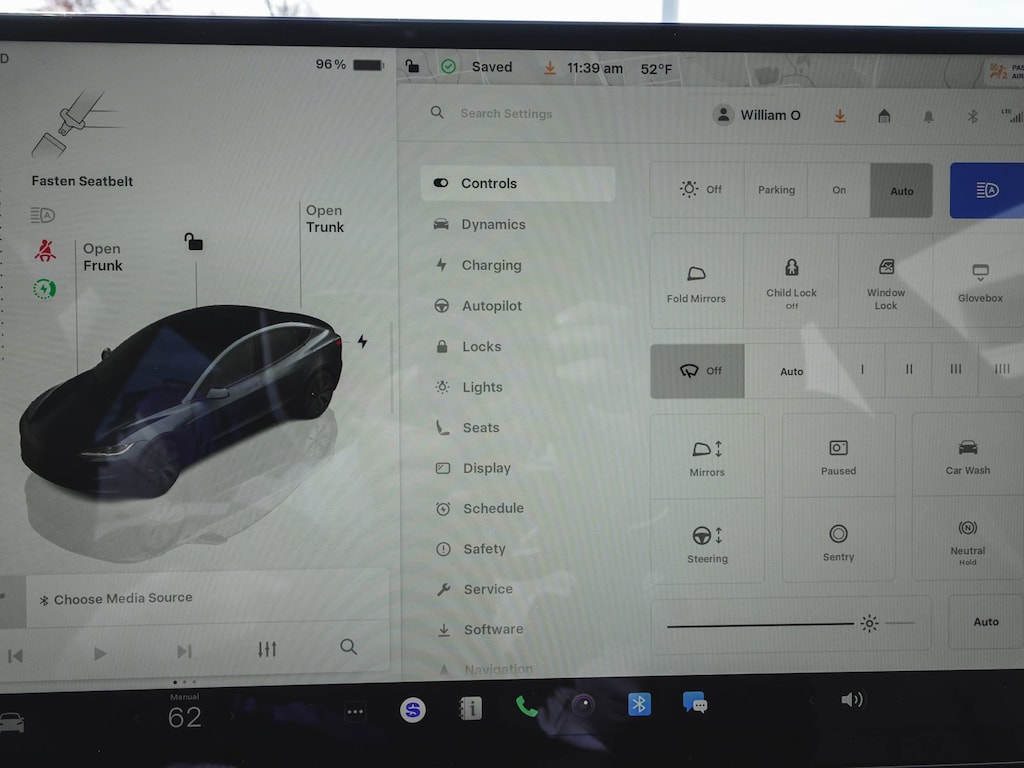This screenshot has width=1024, height=768.
Task: Toggle the auto high beam button
Action: (x=987, y=190)
